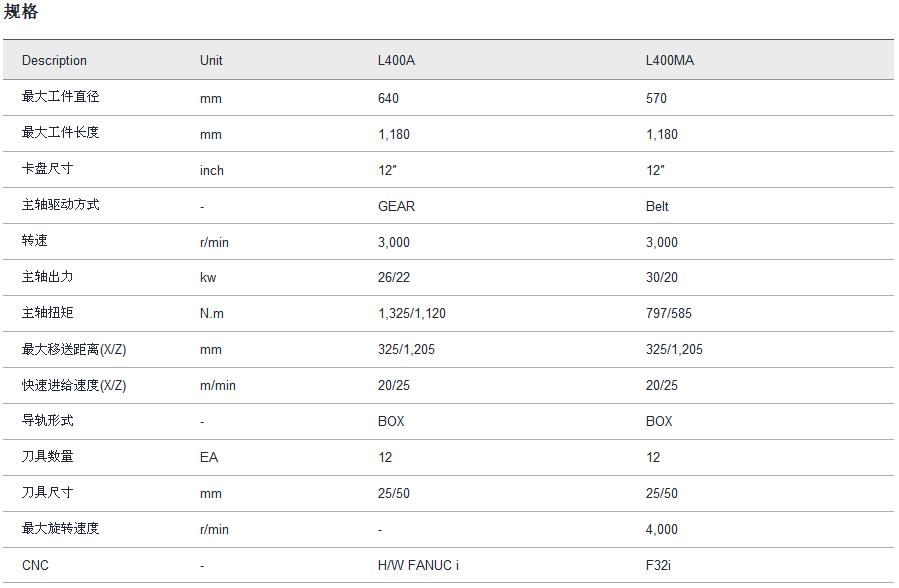
Task: Click the 最大移送距离(X/Z) row label
Action: pos(74,349)
